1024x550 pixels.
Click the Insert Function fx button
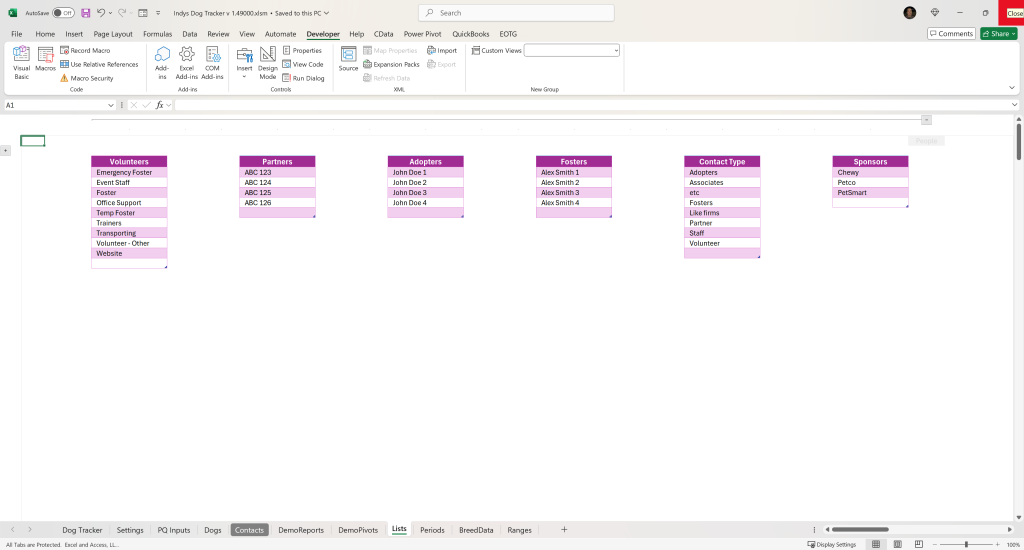tap(159, 105)
